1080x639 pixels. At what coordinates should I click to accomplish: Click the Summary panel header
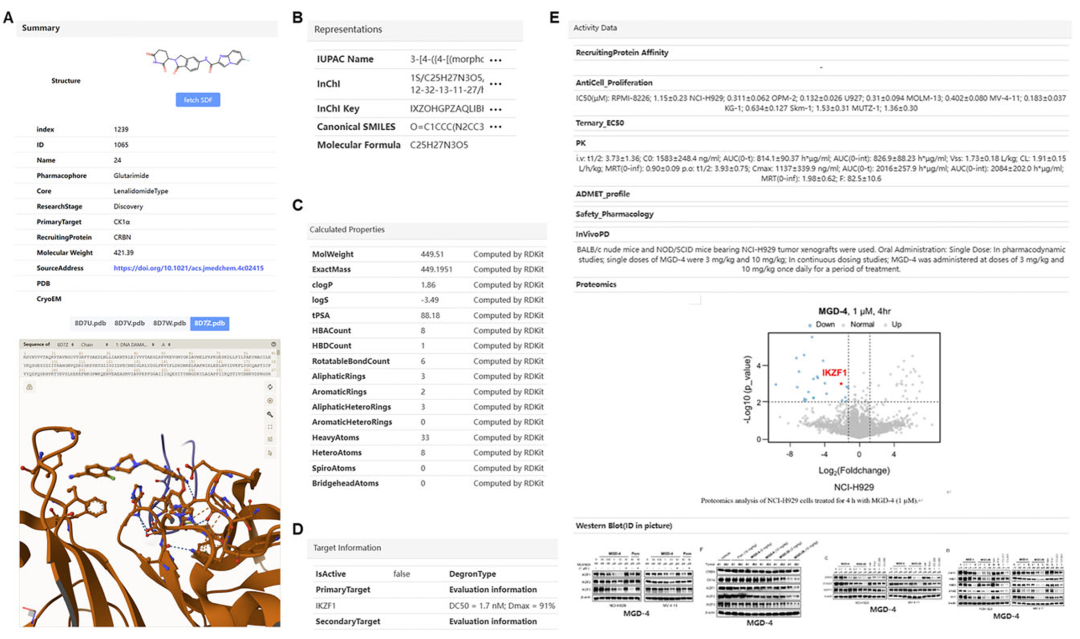click(x=146, y=28)
